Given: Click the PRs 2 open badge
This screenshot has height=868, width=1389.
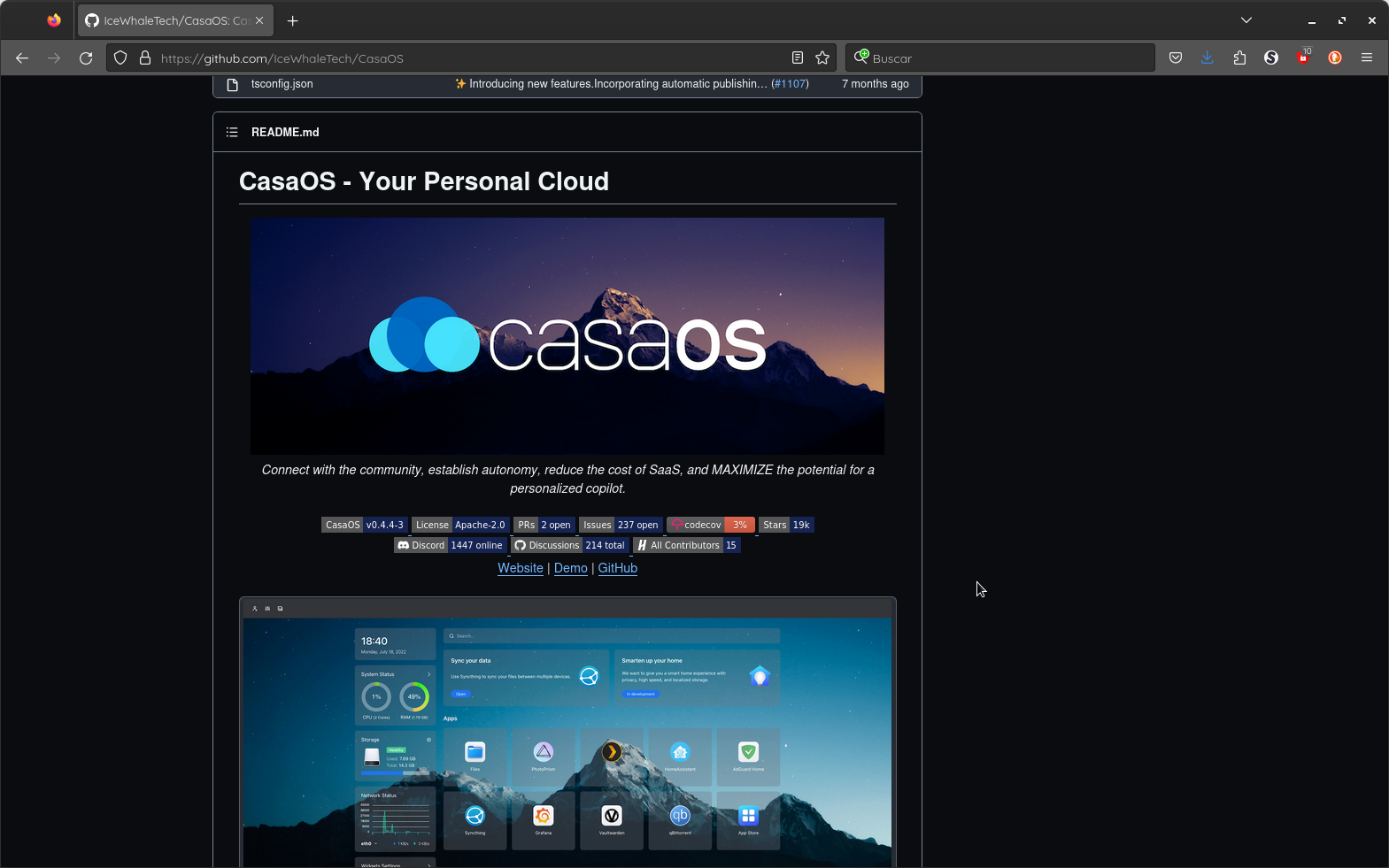Looking at the screenshot, I should point(544,525).
